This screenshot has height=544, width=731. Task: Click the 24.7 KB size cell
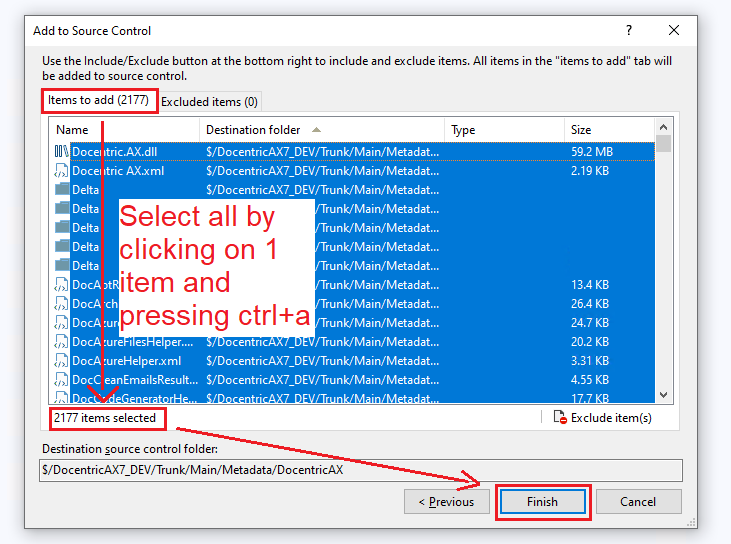(590, 323)
